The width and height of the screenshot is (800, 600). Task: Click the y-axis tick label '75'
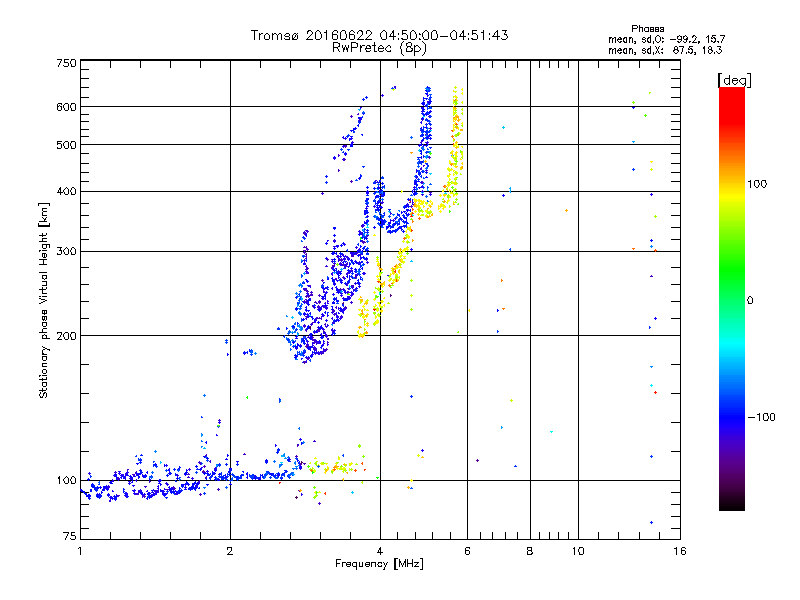(70, 536)
